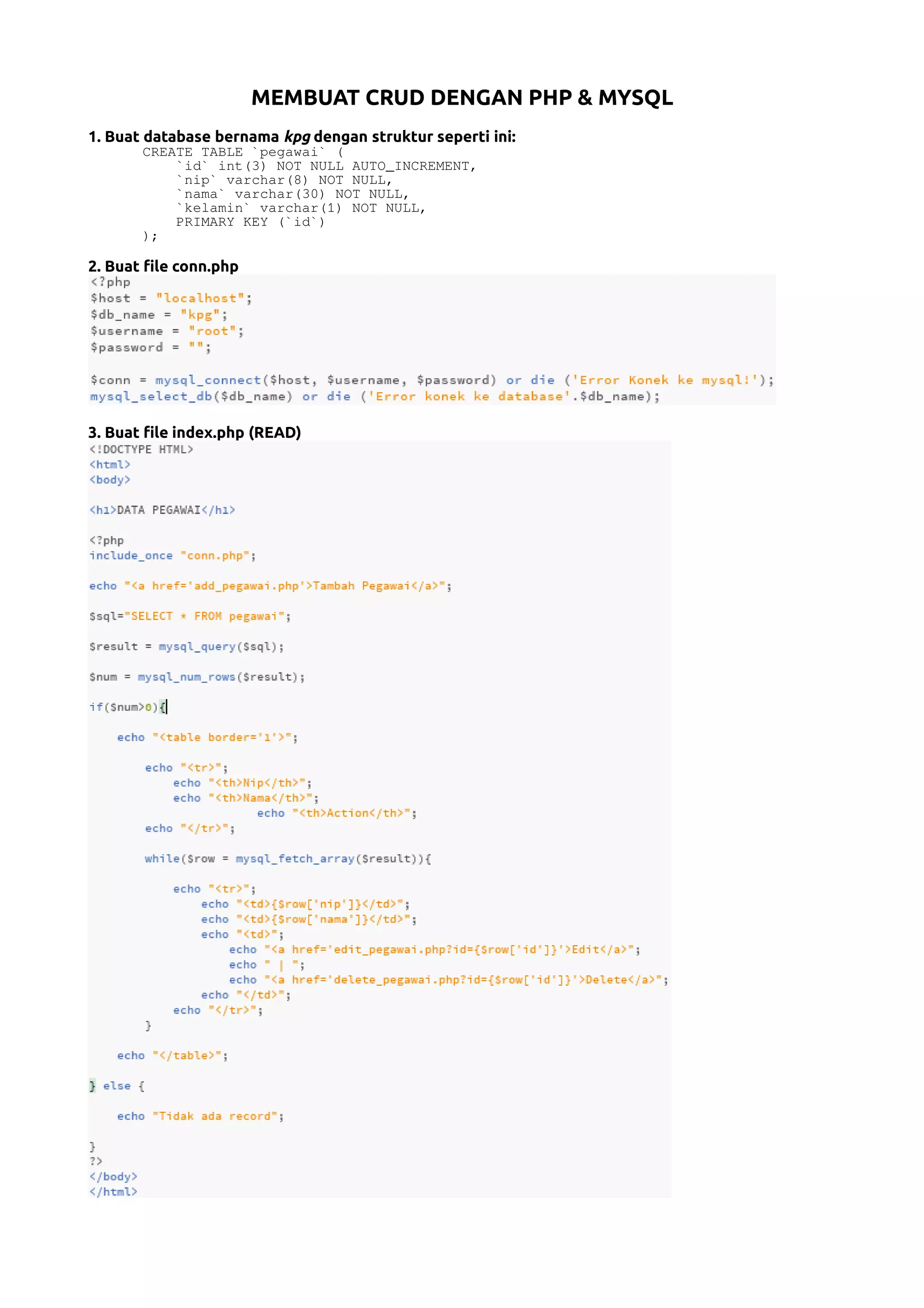Click the line '$password = "";'
The width and height of the screenshot is (924, 1308).
[151, 347]
